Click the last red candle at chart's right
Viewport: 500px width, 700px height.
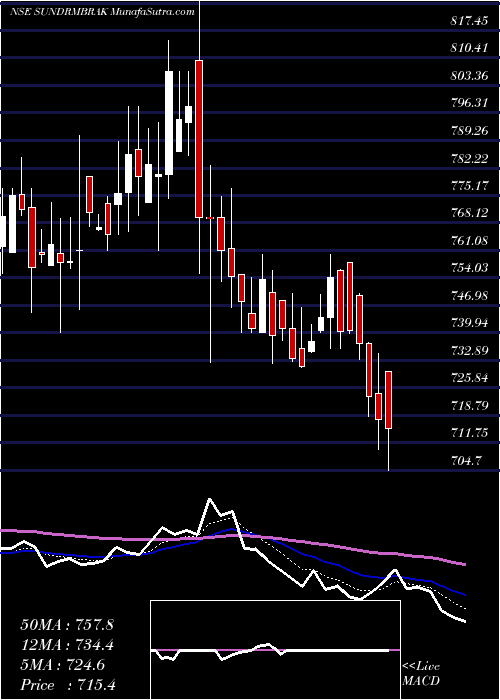(x=389, y=400)
